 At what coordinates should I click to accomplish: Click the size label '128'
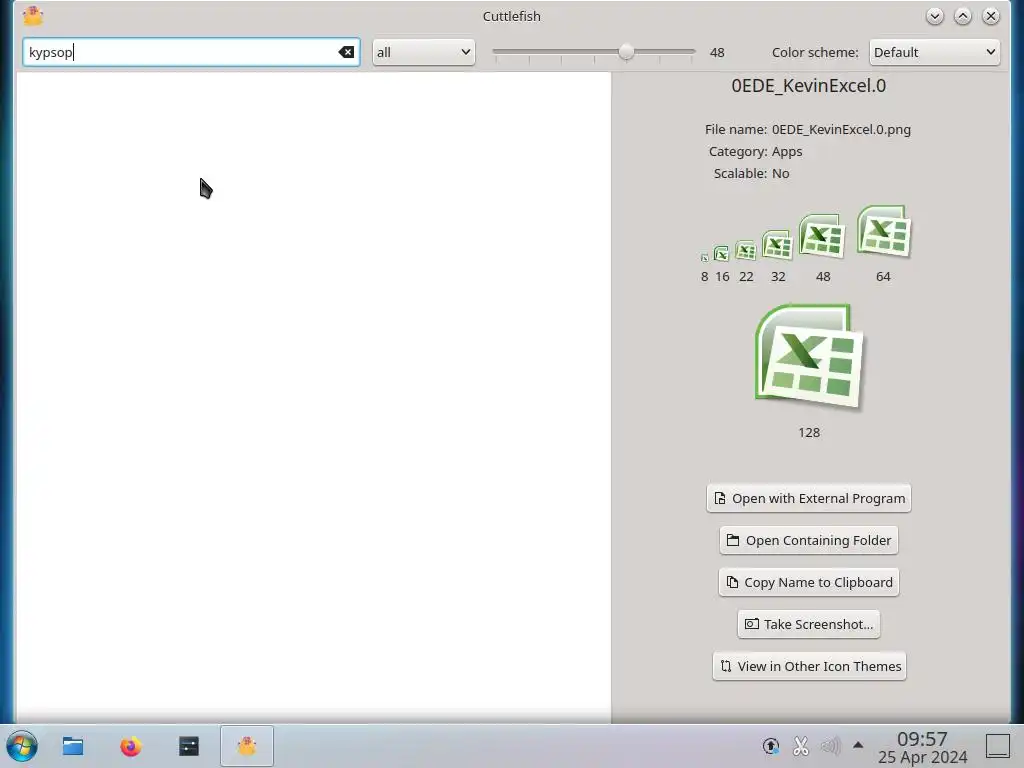pos(808,432)
